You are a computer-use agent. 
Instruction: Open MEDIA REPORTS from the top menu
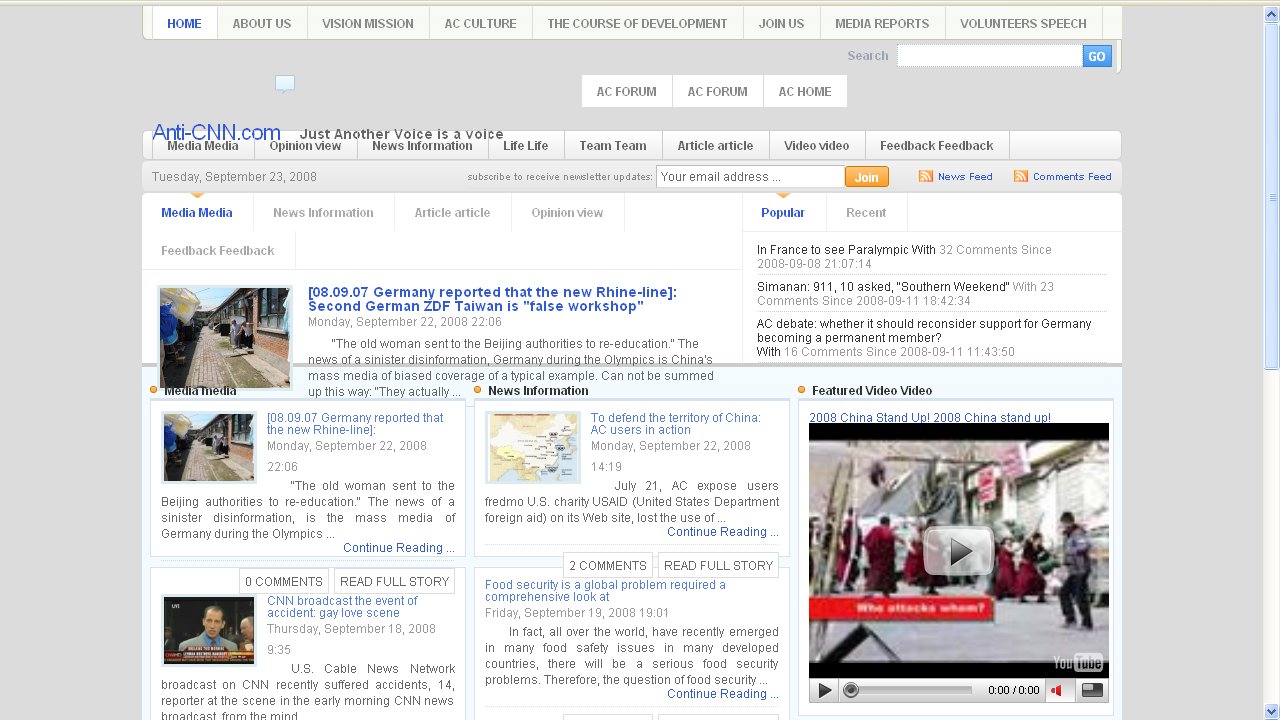882,23
